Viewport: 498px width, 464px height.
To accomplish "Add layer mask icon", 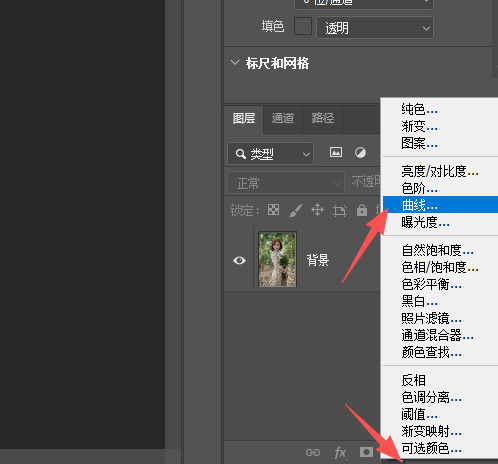I will 366,452.
